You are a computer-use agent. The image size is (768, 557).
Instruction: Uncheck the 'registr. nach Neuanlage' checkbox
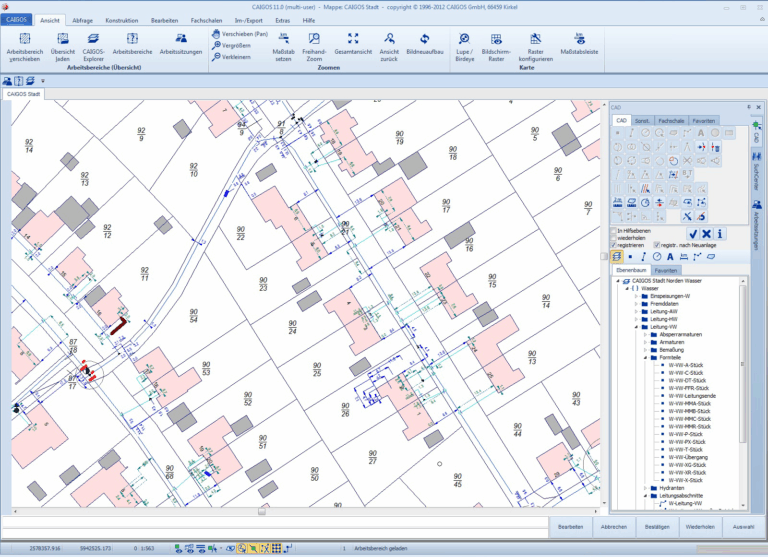656,244
